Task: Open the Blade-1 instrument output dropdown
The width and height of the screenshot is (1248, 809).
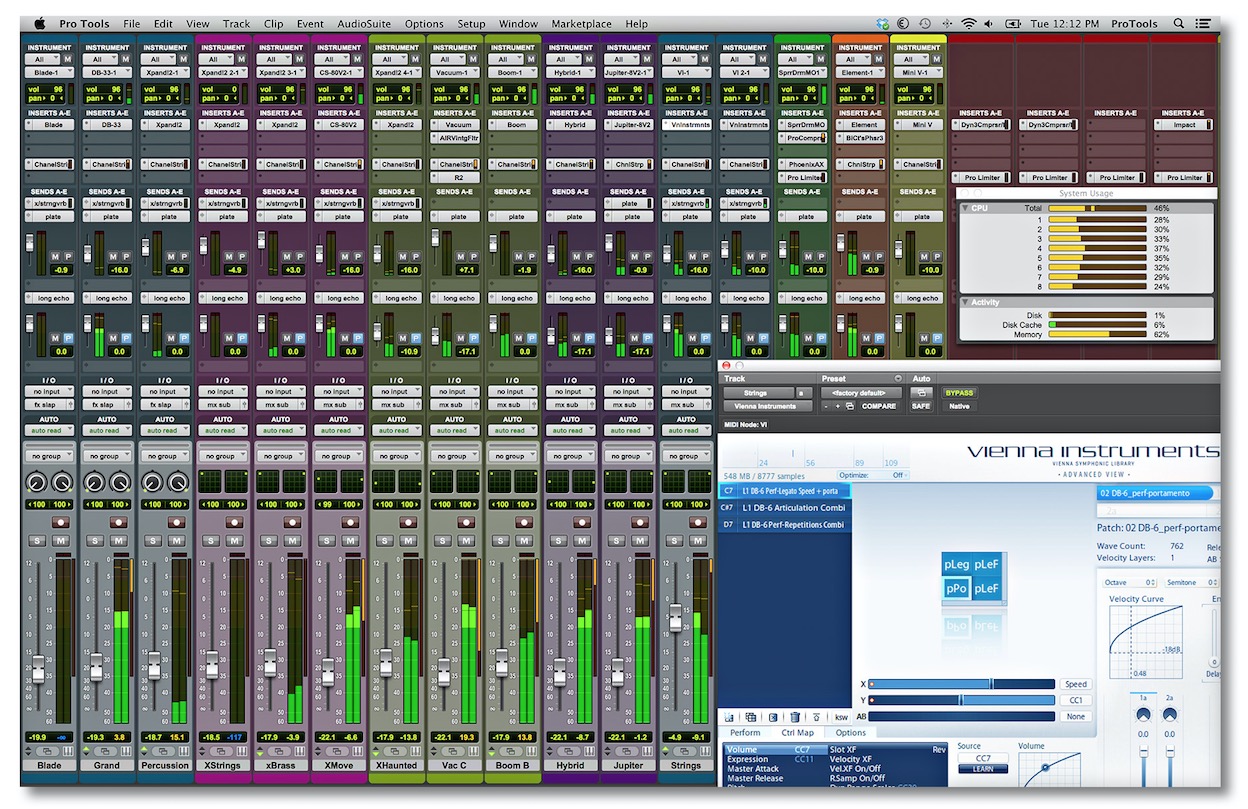Action: pos(49,72)
